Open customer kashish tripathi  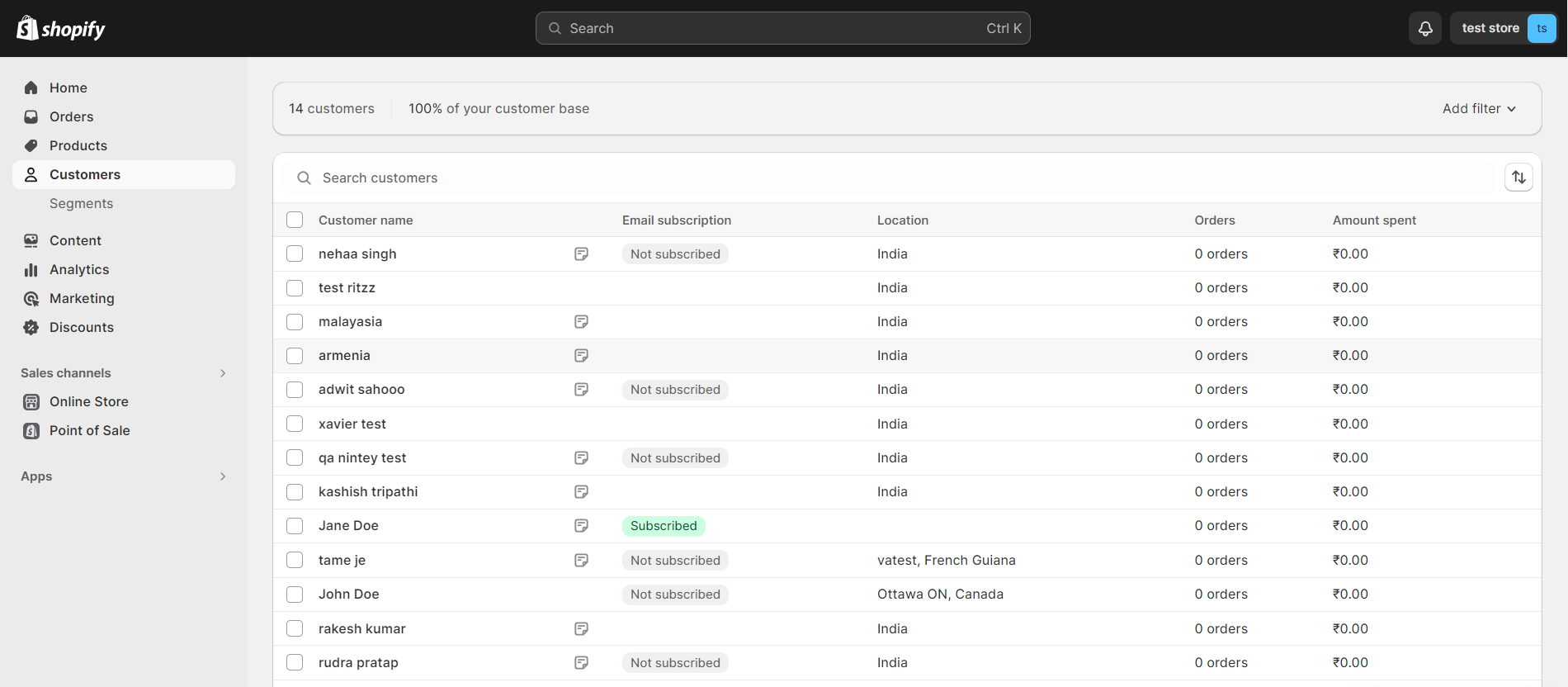[368, 491]
